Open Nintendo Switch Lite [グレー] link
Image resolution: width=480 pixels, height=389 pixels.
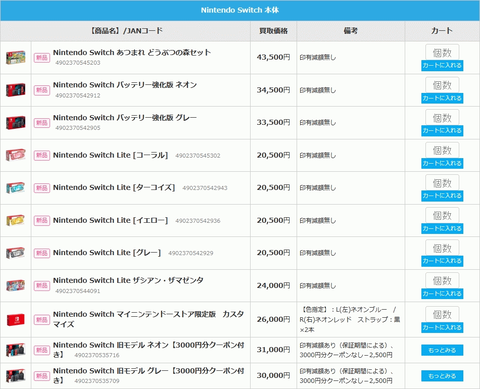click(107, 253)
